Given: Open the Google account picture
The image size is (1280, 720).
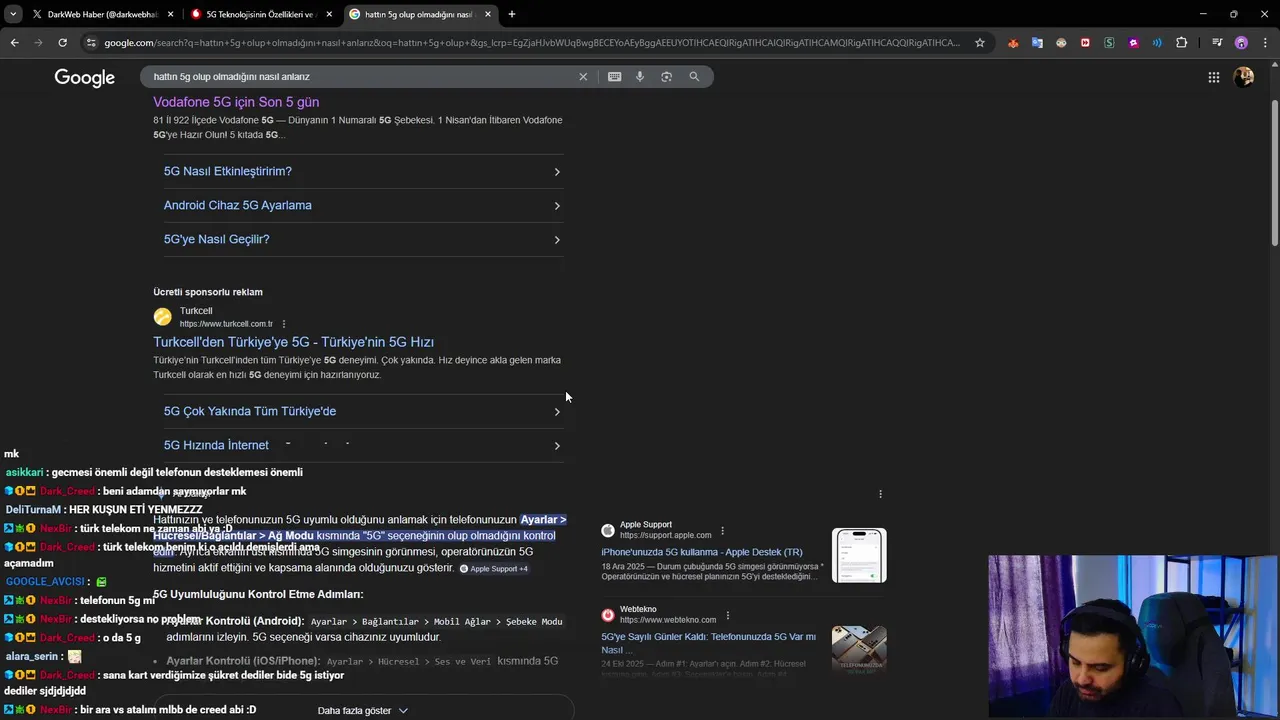Looking at the screenshot, I should pyautogui.click(x=1244, y=77).
